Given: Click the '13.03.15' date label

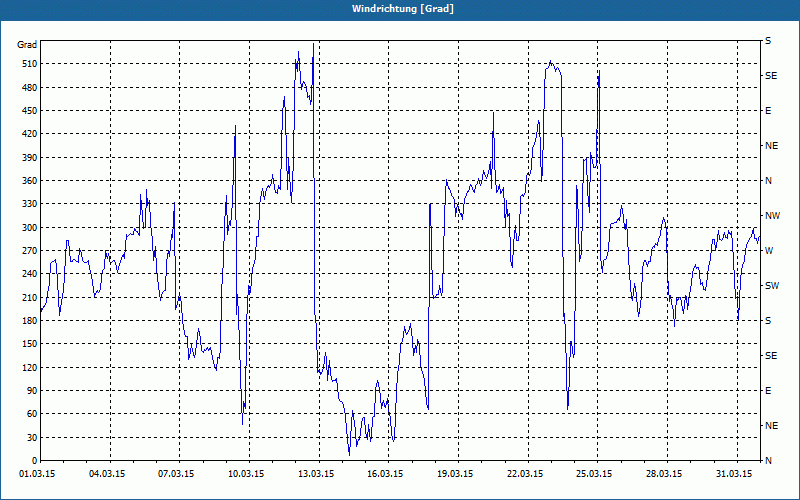Looking at the screenshot, I should coord(316,474).
